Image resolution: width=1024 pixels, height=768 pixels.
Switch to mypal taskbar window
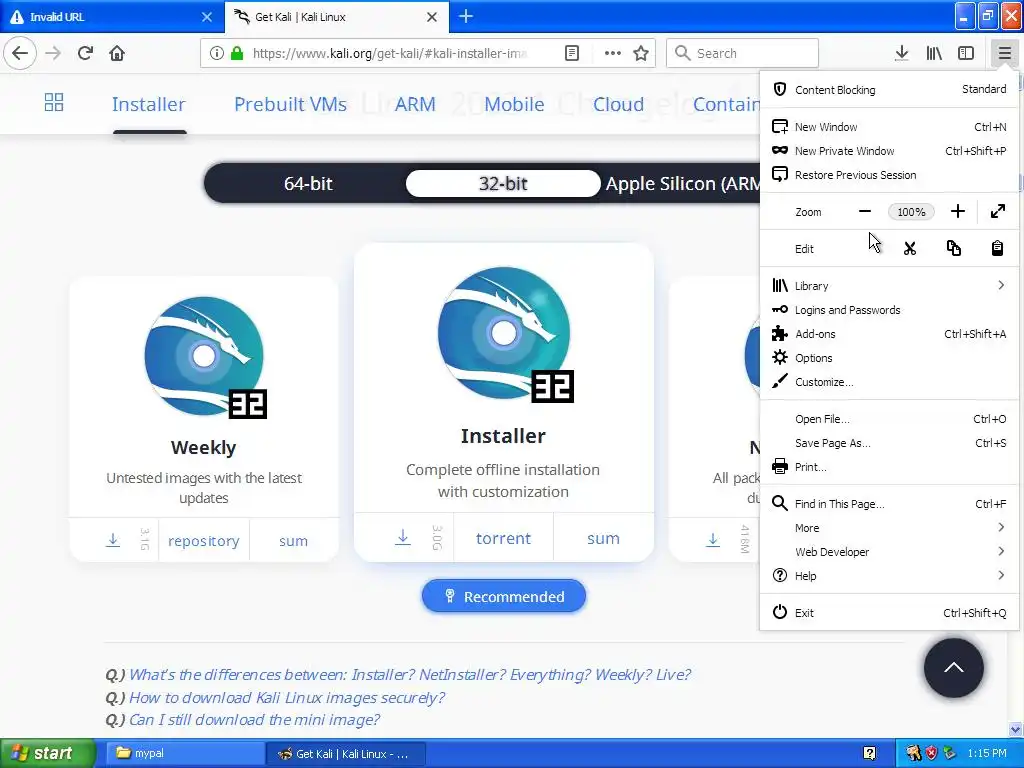[x=185, y=753]
